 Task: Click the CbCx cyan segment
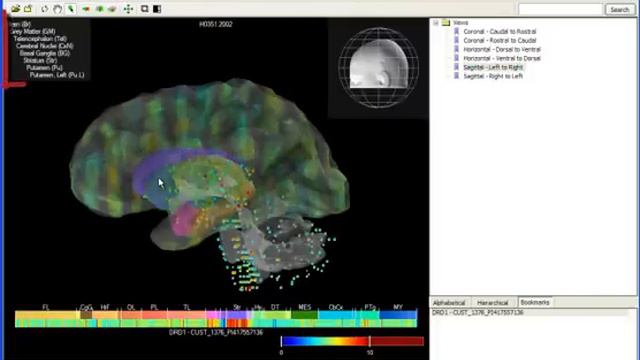(x=336, y=315)
